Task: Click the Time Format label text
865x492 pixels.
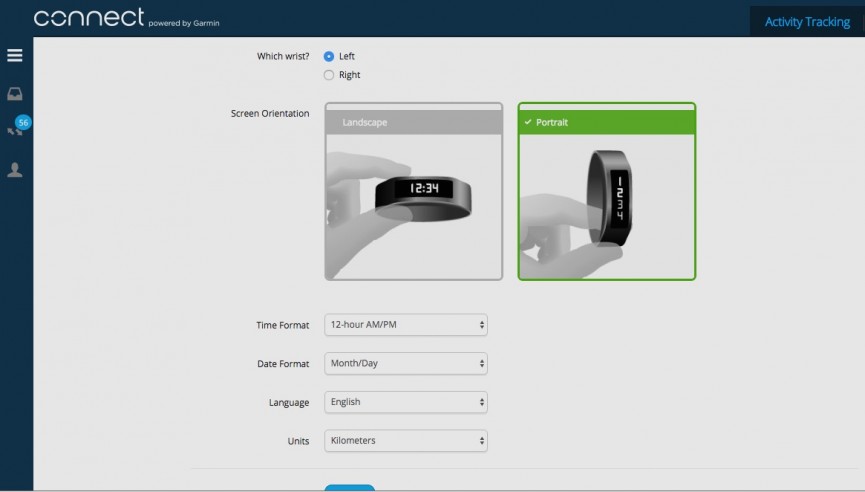Action: click(282, 325)
